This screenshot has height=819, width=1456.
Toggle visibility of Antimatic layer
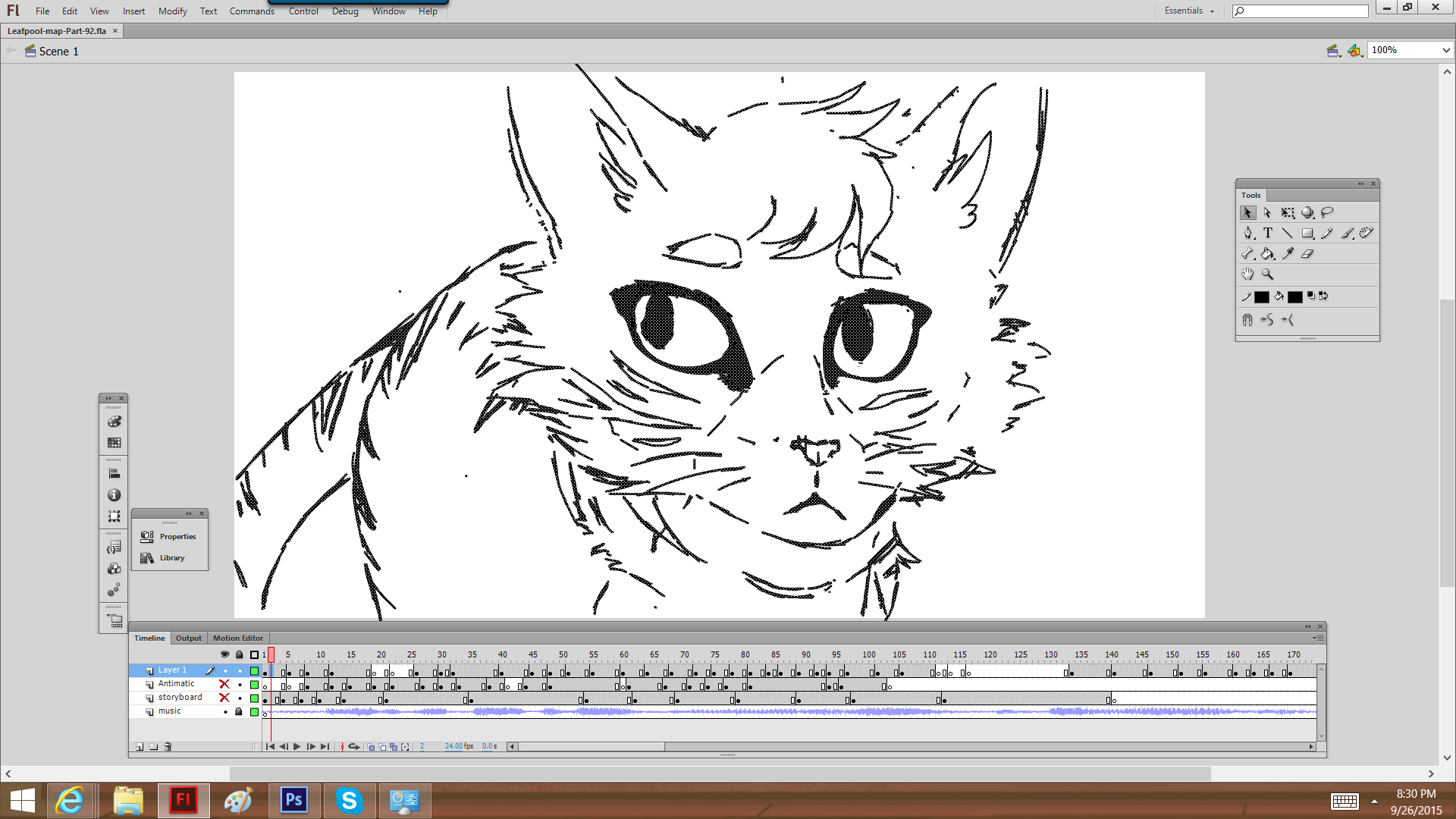point(224,684)
